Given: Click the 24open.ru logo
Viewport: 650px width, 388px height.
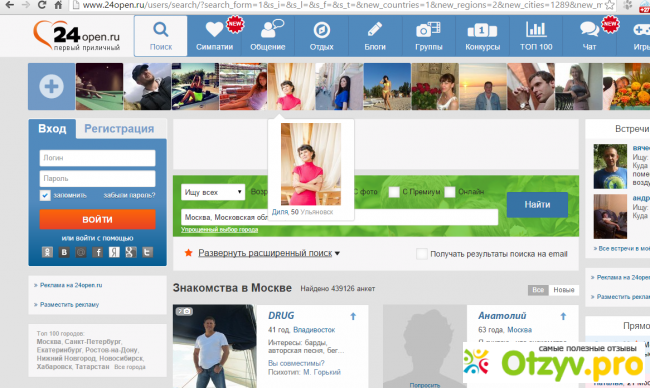Looking at the screenshot, I should point(77,36).
